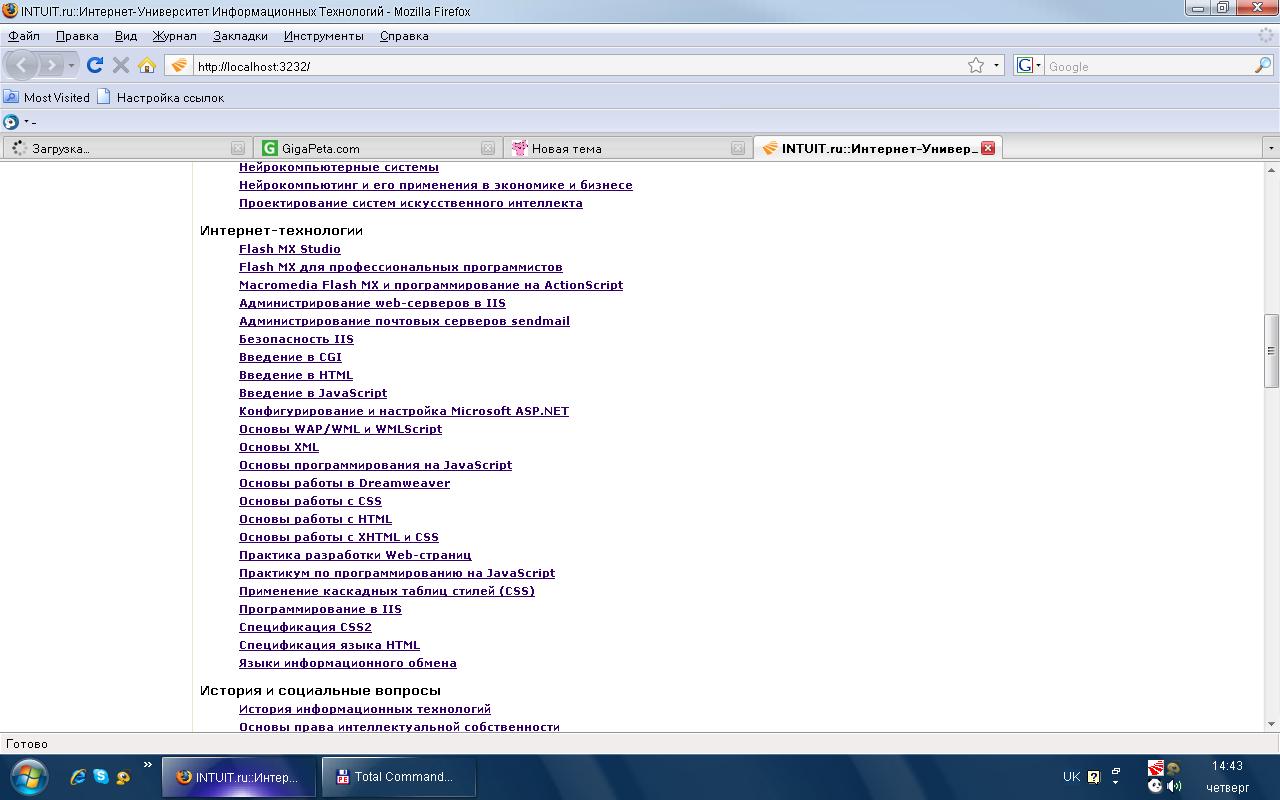Open Основы работы в Dreamweaver link
The image size is (1280, 800).
click(344, 483)
